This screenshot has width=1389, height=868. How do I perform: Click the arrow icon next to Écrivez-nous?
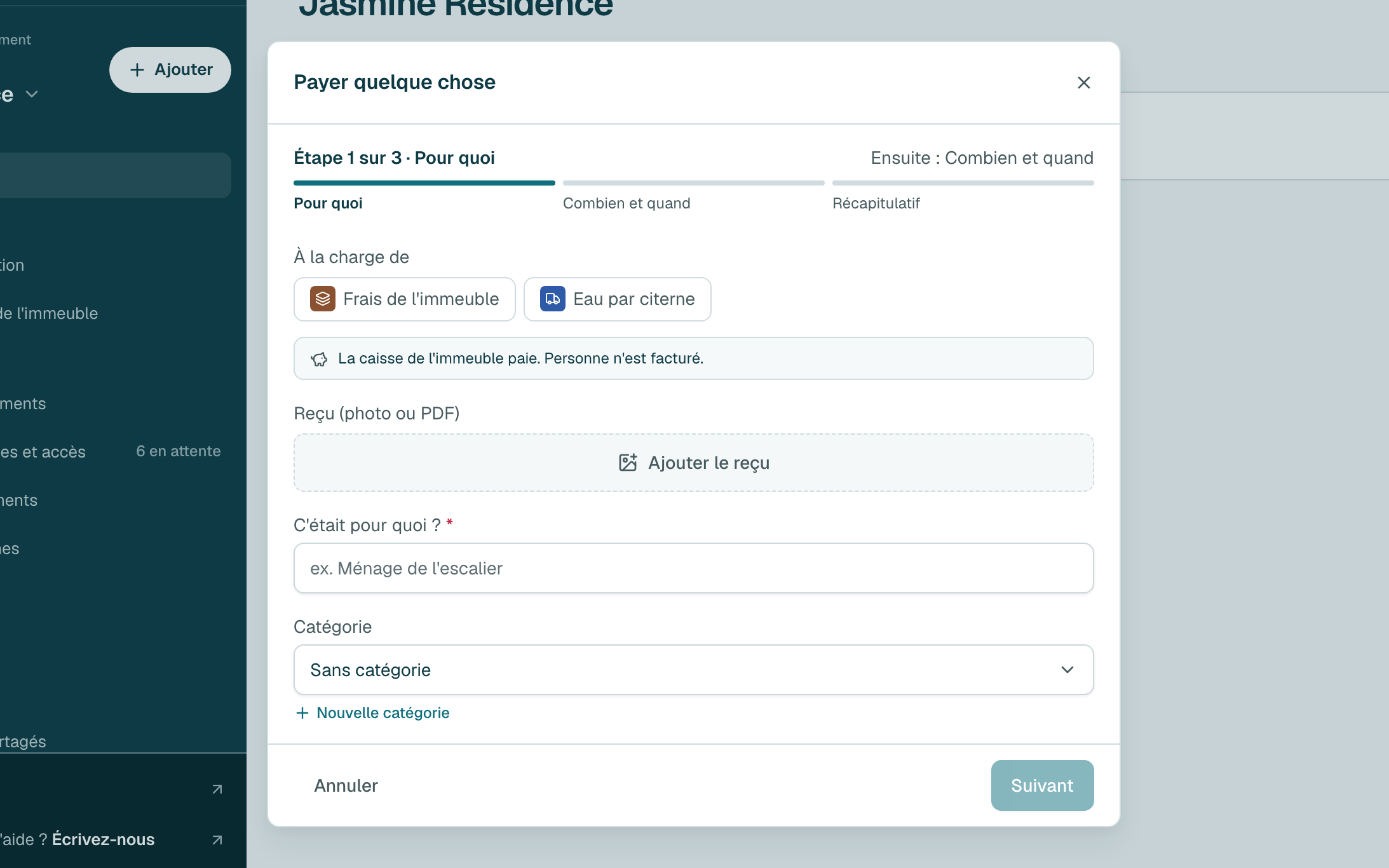tap(217, 840)
